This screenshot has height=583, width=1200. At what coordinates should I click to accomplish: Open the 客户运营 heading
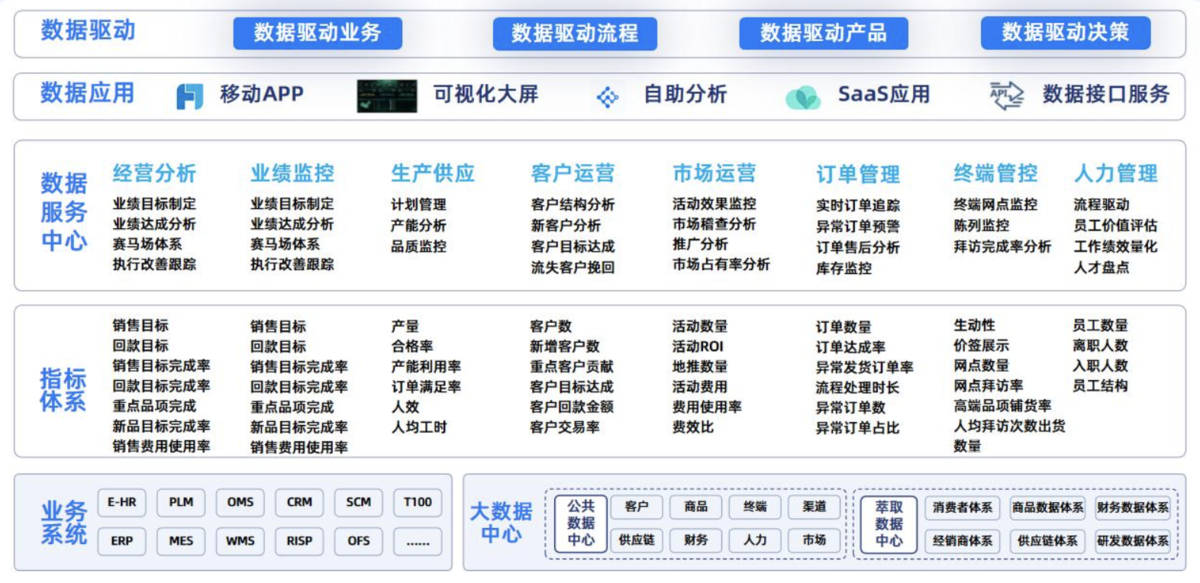click(572, 173)
